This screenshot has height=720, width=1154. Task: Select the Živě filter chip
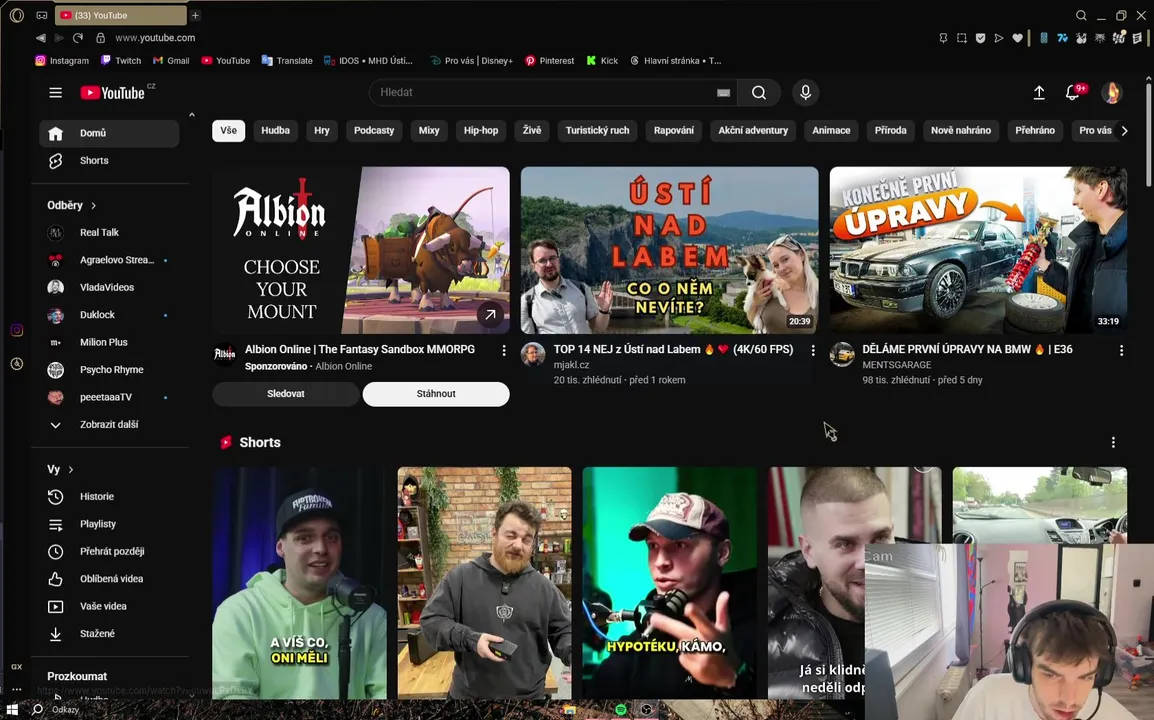point(532,130)
